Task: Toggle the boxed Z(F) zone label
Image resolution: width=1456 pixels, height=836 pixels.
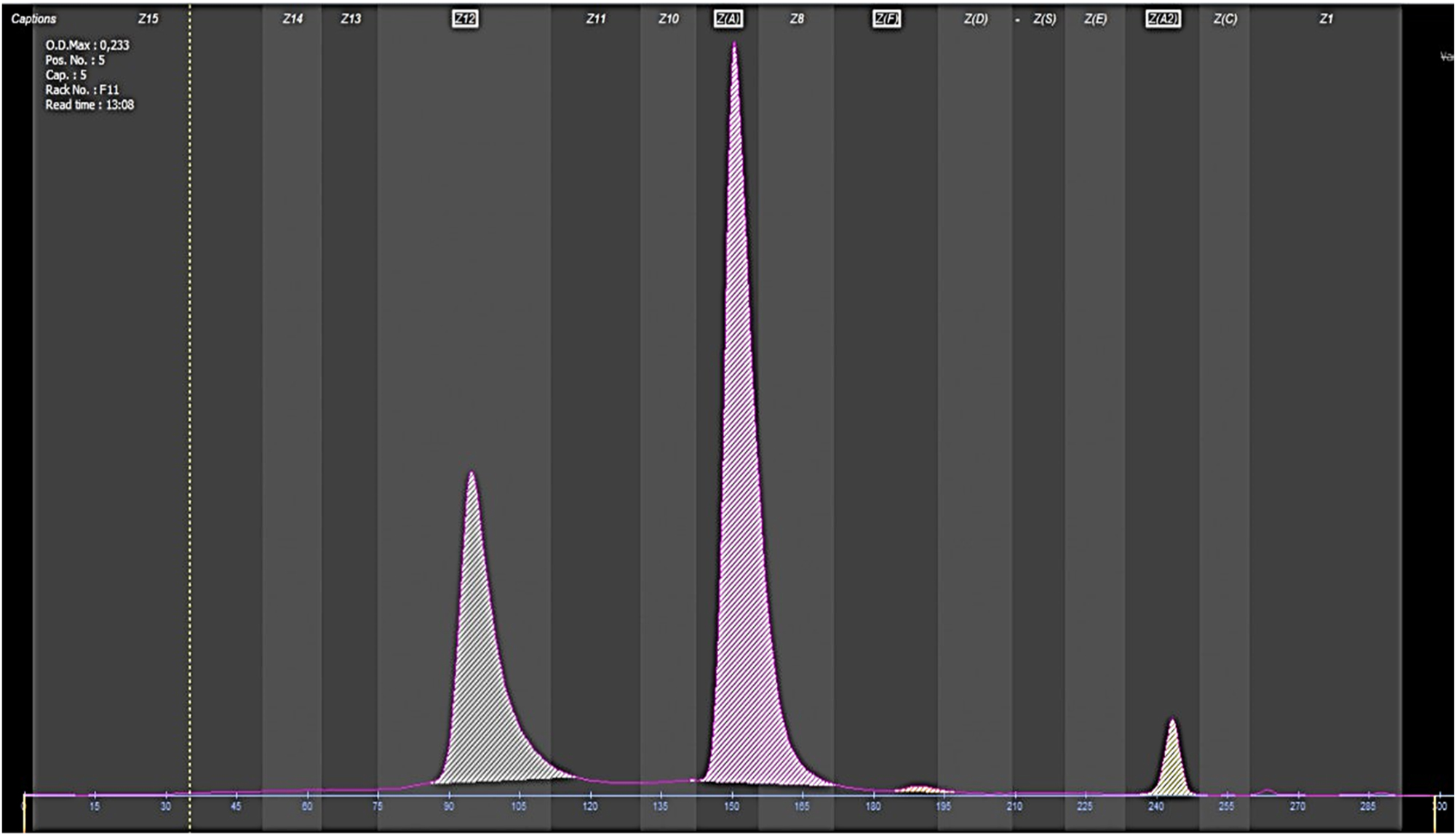Action: click(x=886, y=19)
